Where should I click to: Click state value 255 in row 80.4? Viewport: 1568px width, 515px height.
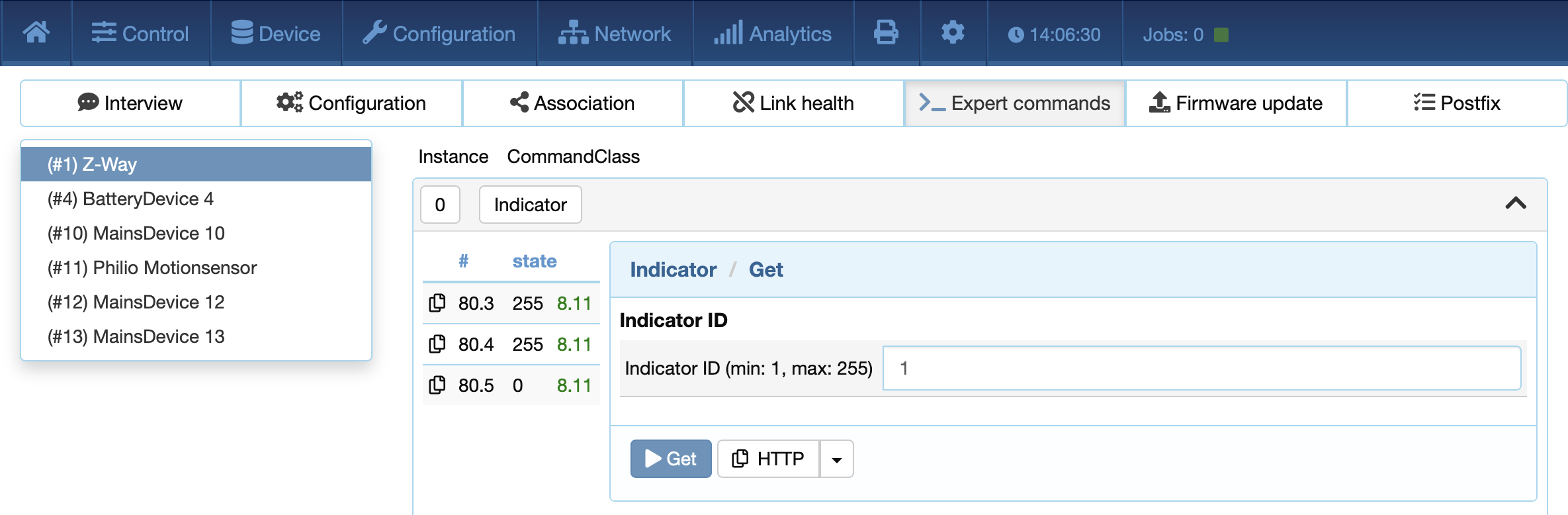click(x=527, y=344)
